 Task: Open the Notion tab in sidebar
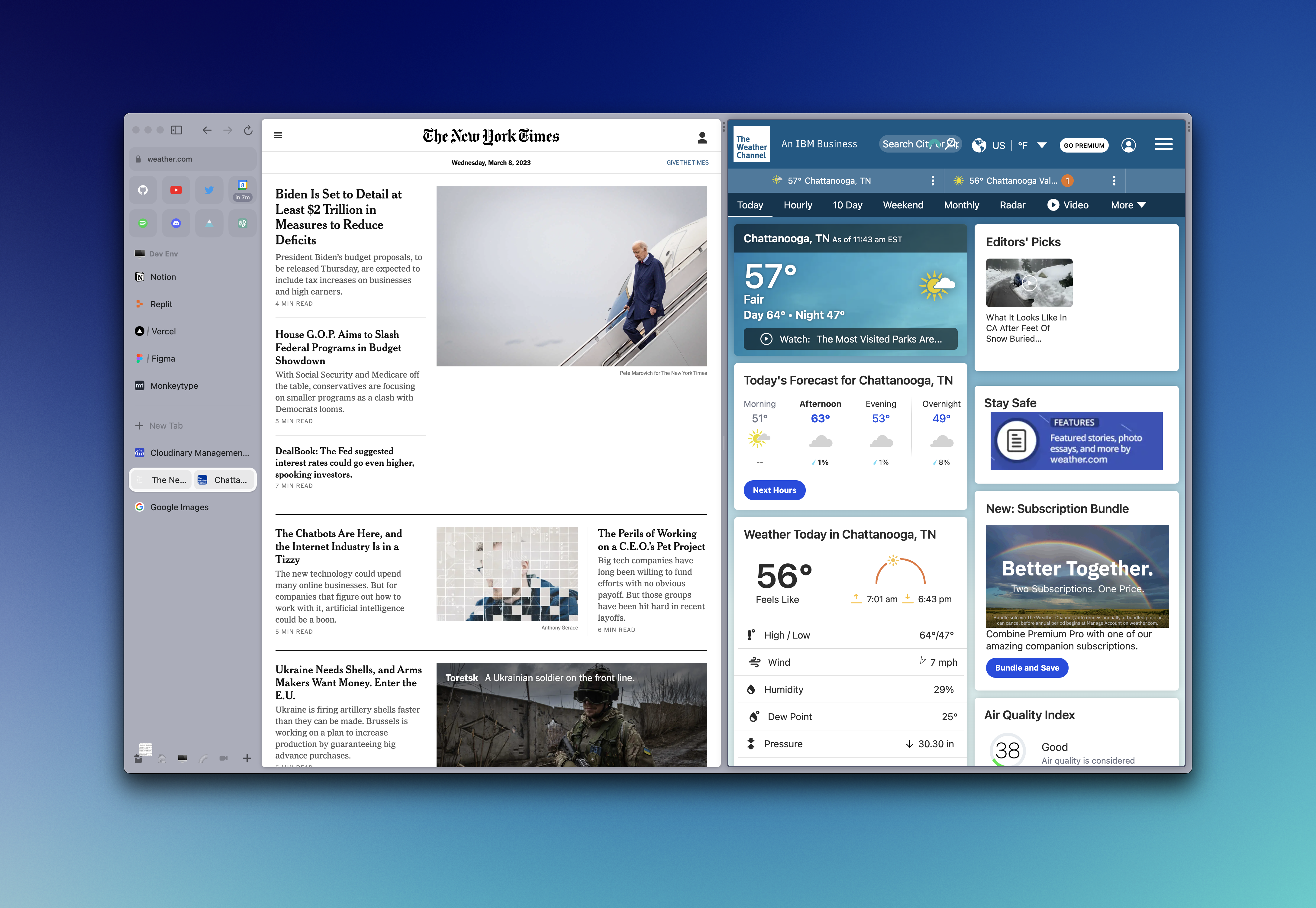click(193, 277)
